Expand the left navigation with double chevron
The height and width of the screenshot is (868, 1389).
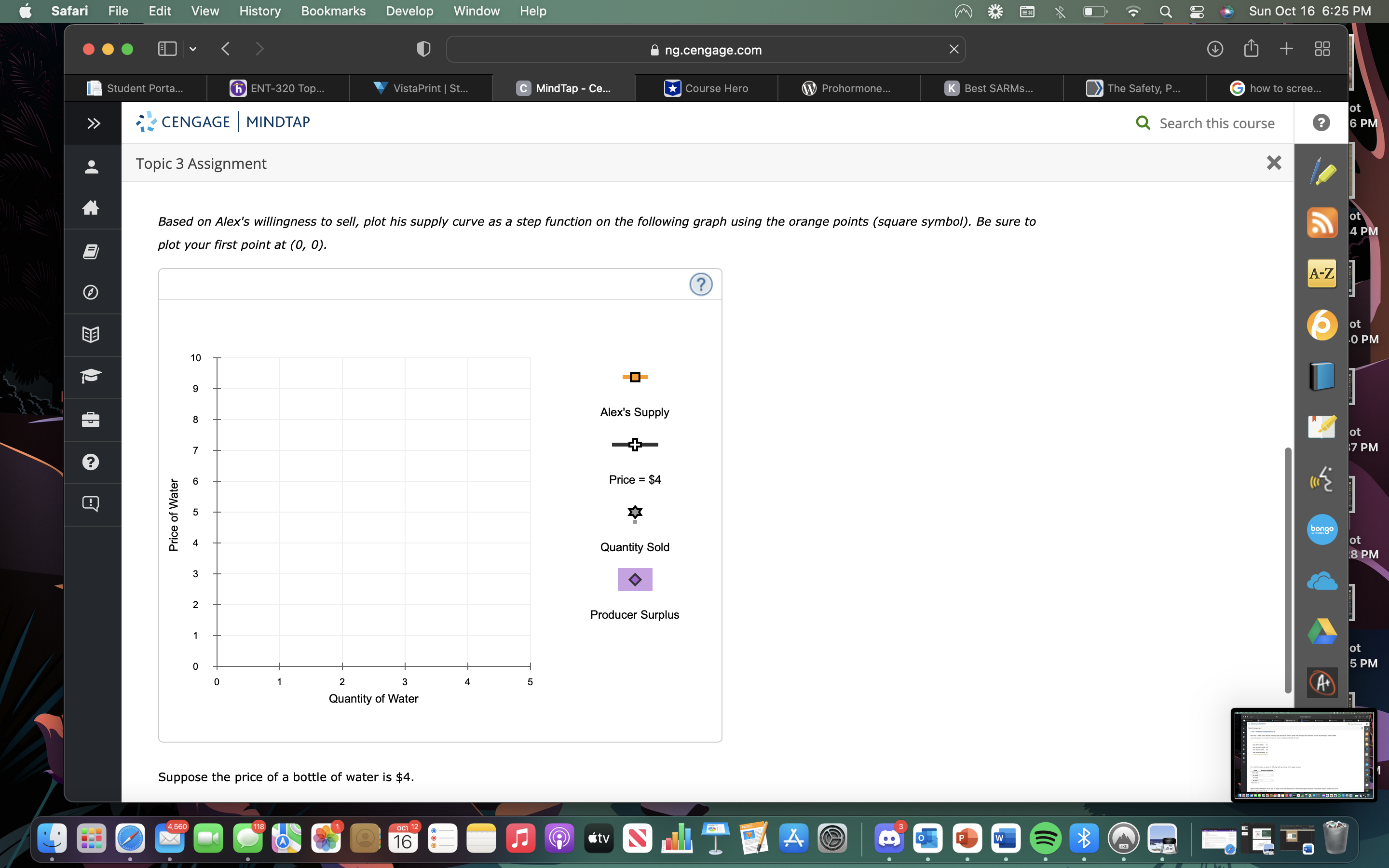(94, 123)
